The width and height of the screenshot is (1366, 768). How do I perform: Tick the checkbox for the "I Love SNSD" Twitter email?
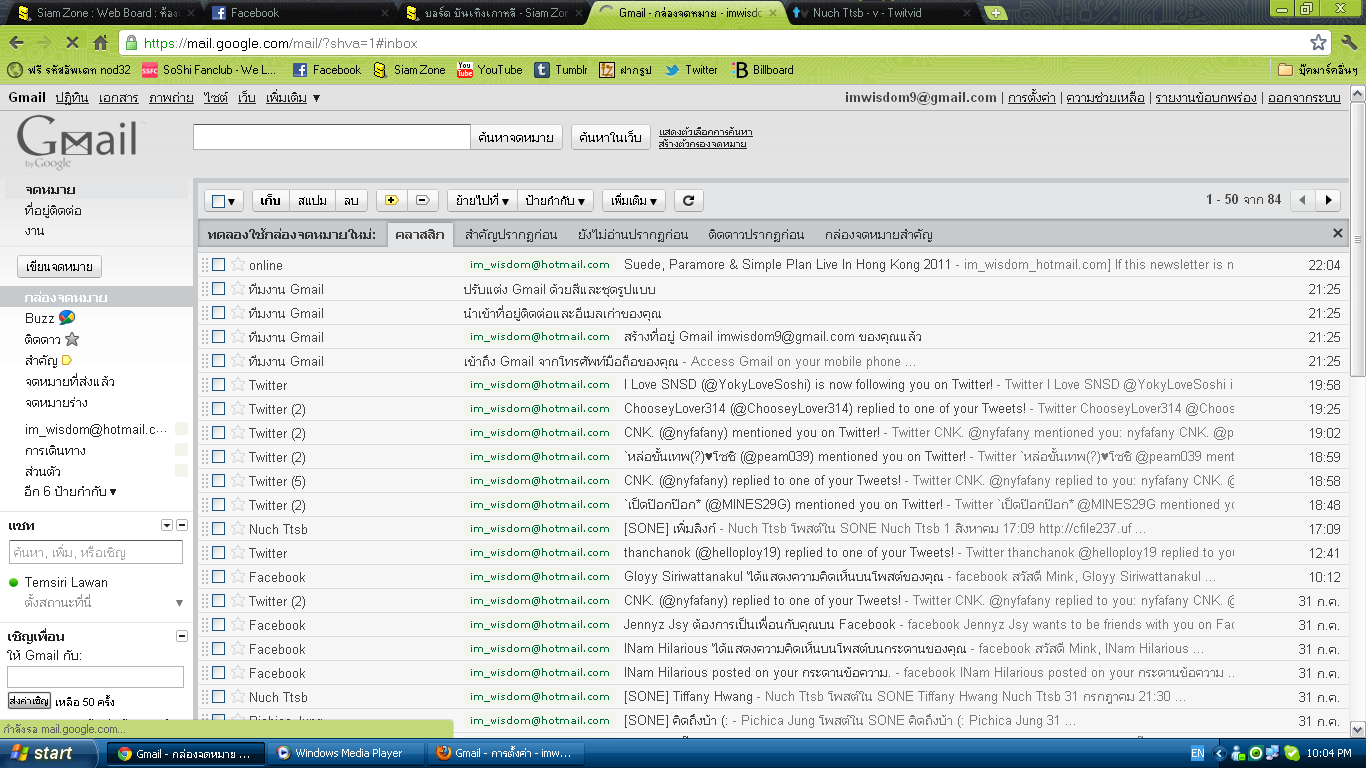(x=218, y=385)
